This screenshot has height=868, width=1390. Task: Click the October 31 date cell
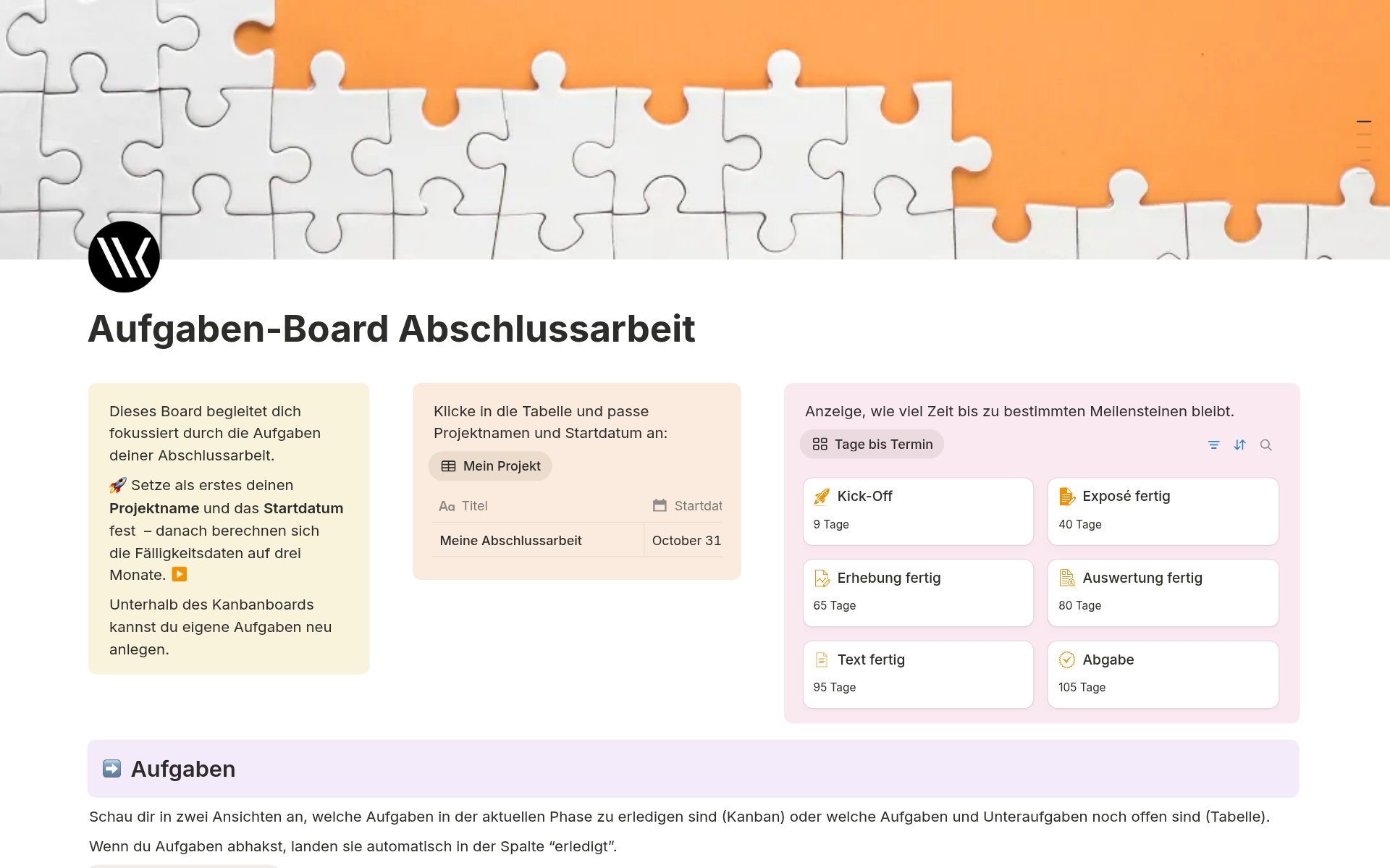(686, 541)
